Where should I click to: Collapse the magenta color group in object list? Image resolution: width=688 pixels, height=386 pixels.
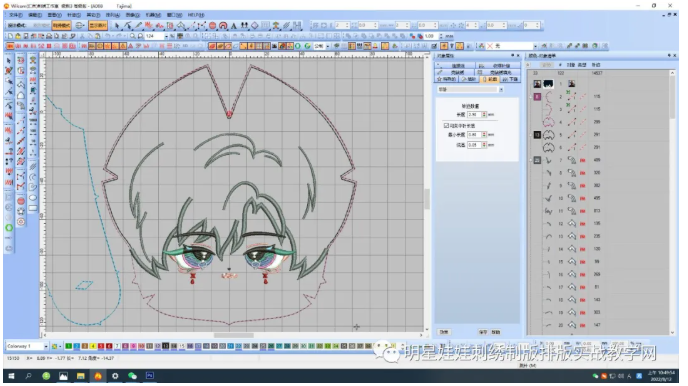[x=530, y=96]
